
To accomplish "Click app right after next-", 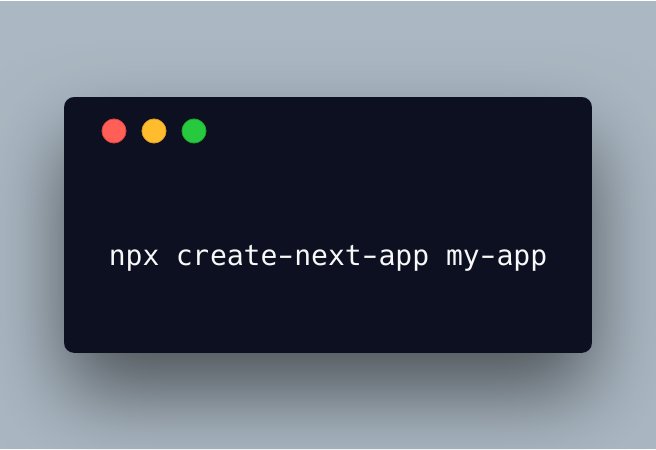I will click(x=404, y=258).
